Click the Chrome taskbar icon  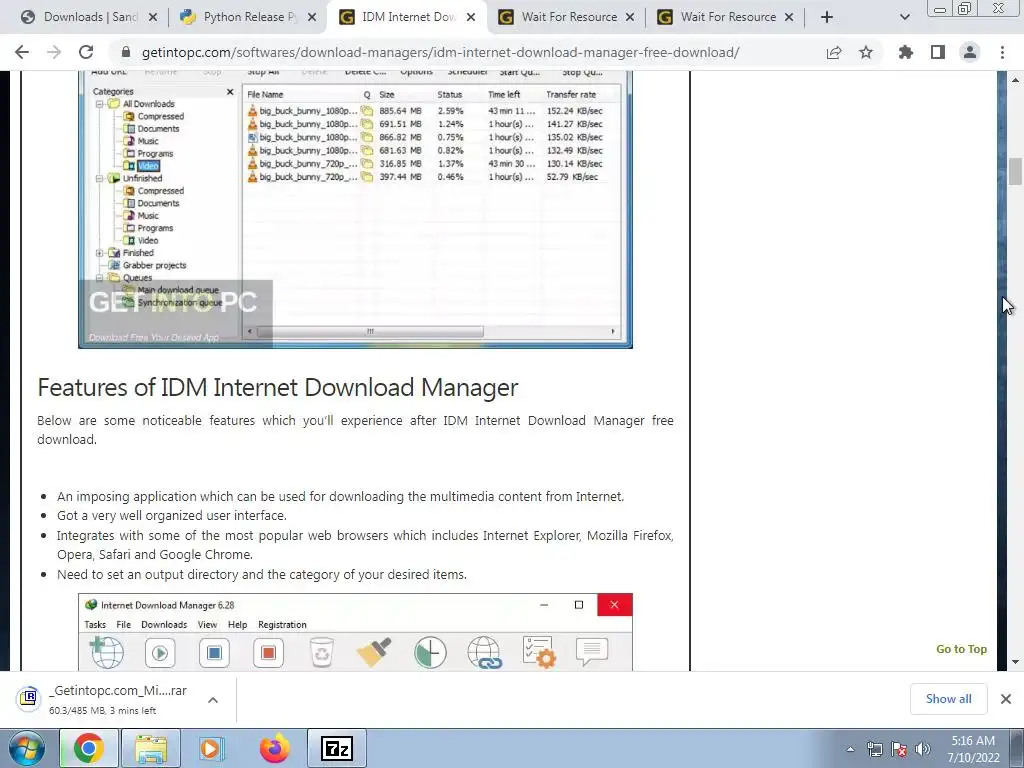89,748
